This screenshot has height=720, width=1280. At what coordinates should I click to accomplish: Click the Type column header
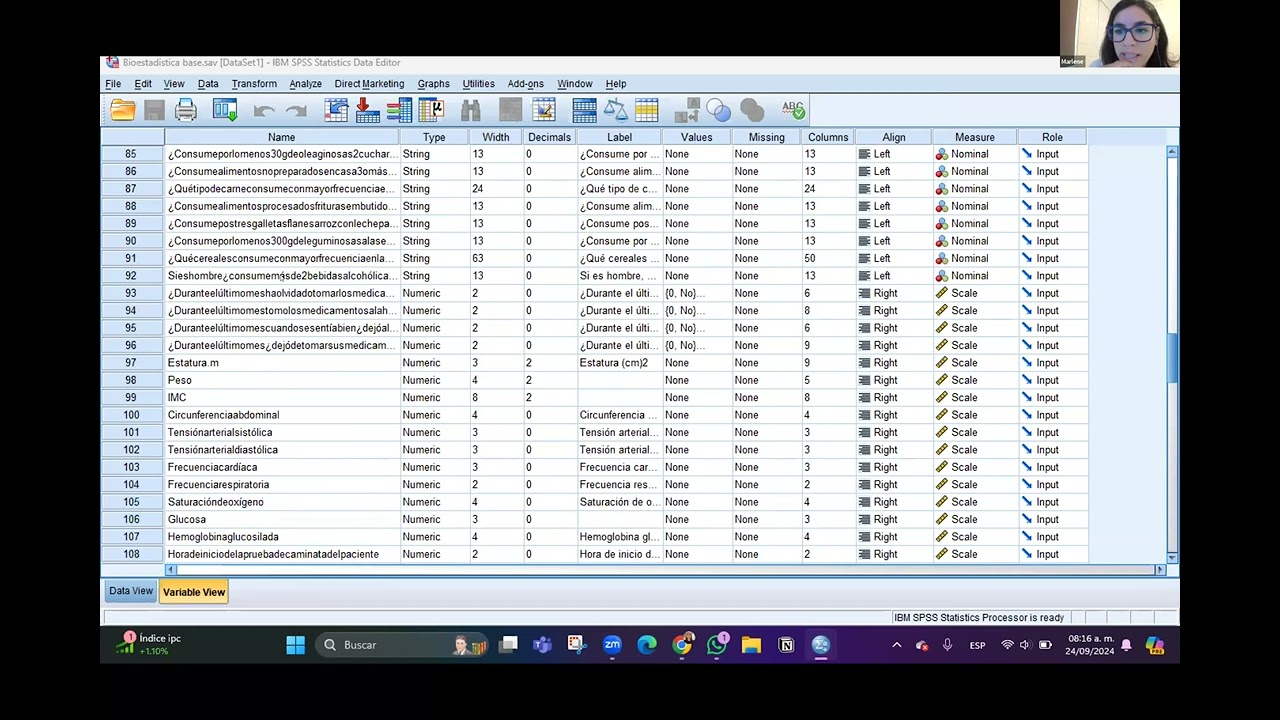pos(434,137)
